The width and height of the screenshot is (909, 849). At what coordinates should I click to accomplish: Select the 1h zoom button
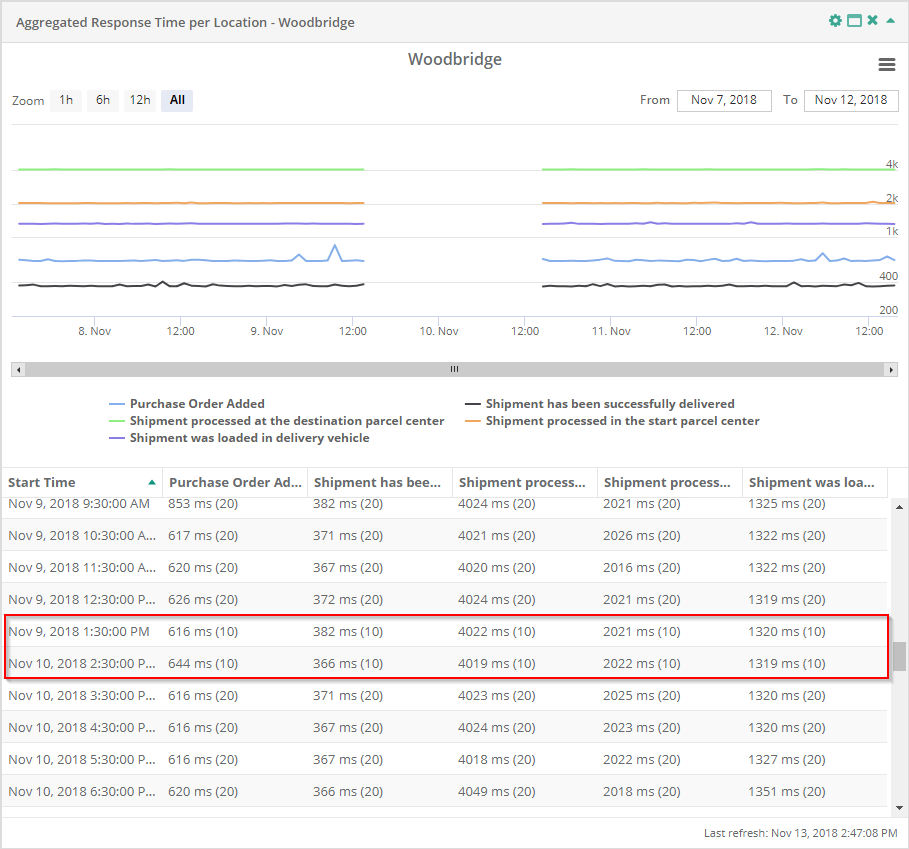(65, 100)
